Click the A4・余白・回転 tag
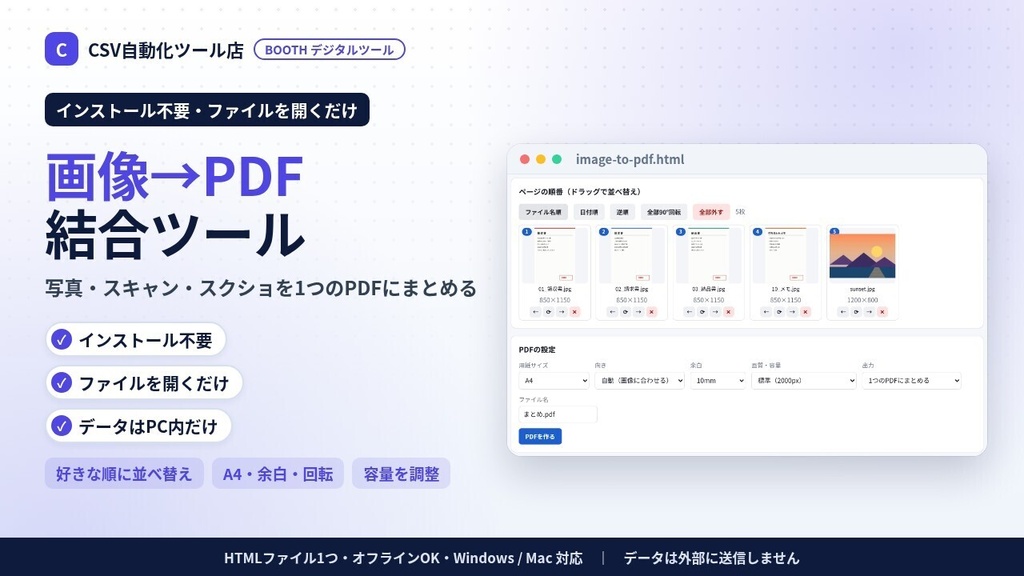 (x=278, y=473)
